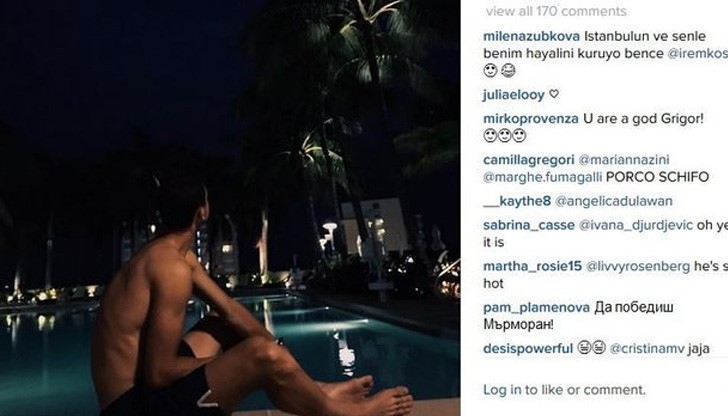Click the @angelicadulawan mention
This screenshot has height=416, width=728.
click(614, 202)
